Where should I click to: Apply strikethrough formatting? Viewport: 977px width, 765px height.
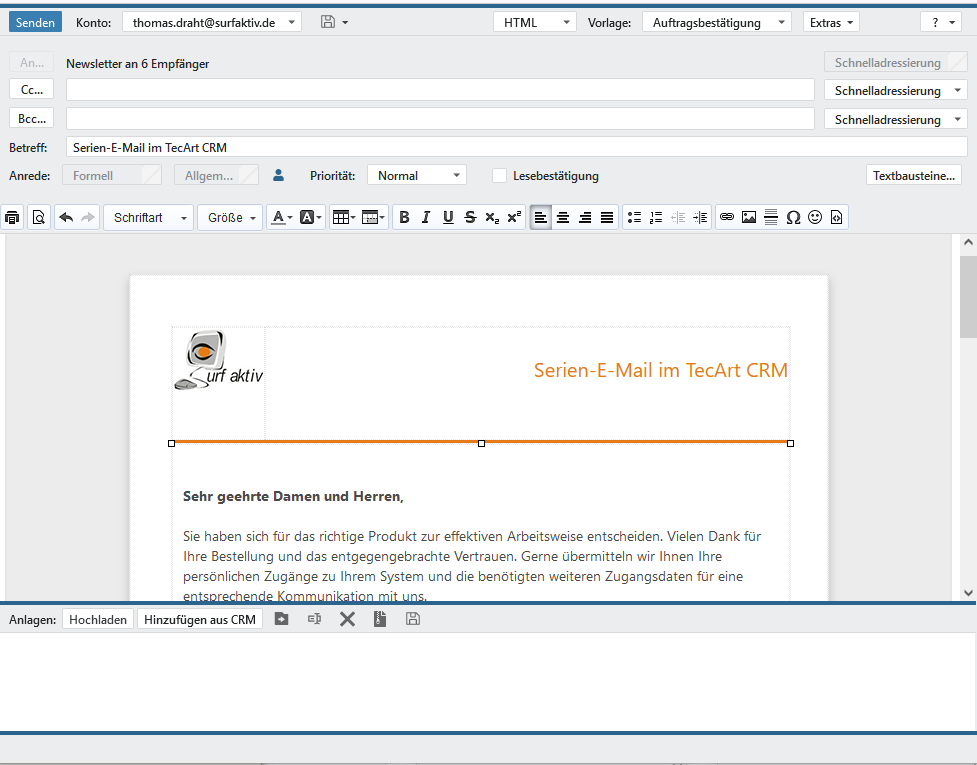click(x=470, y=217)
